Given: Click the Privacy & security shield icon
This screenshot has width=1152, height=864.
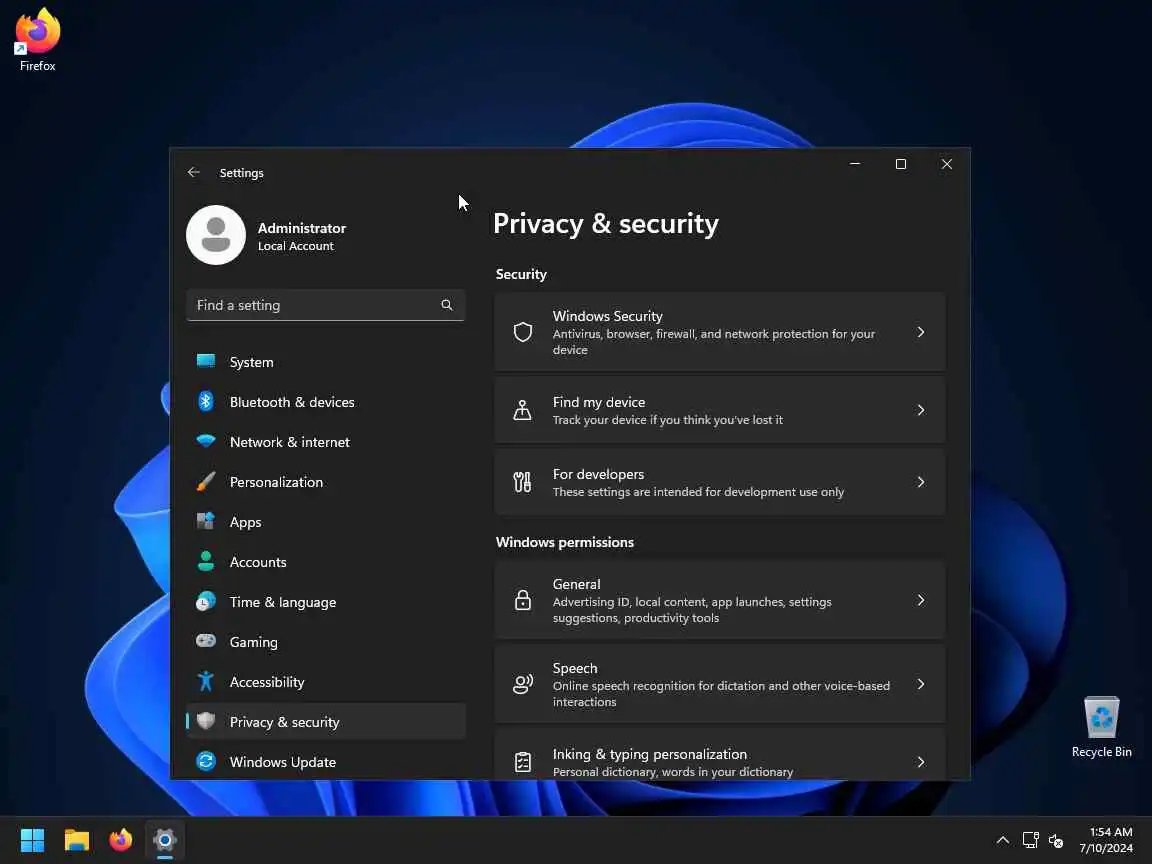Looking at the screenshot, I should pos(206,721).
